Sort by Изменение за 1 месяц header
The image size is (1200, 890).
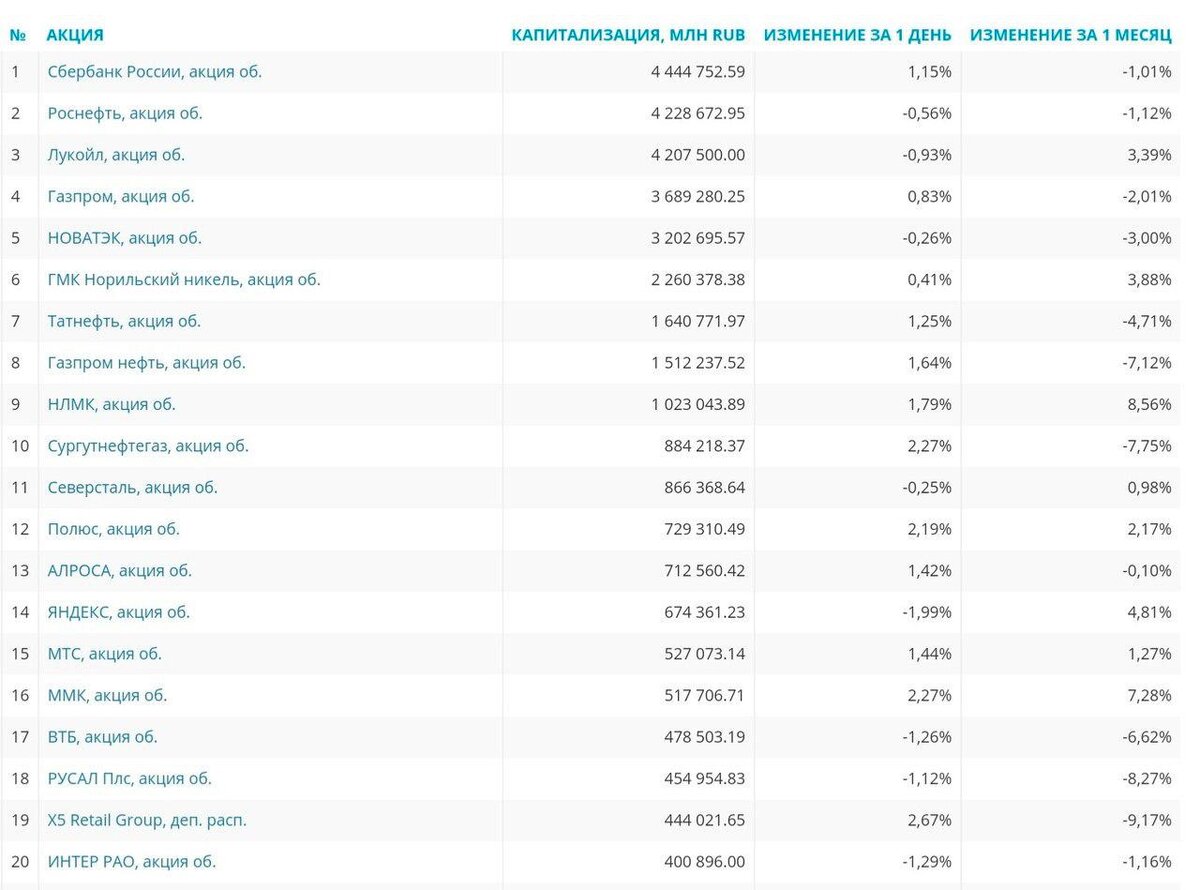(x=1071, y=35)
